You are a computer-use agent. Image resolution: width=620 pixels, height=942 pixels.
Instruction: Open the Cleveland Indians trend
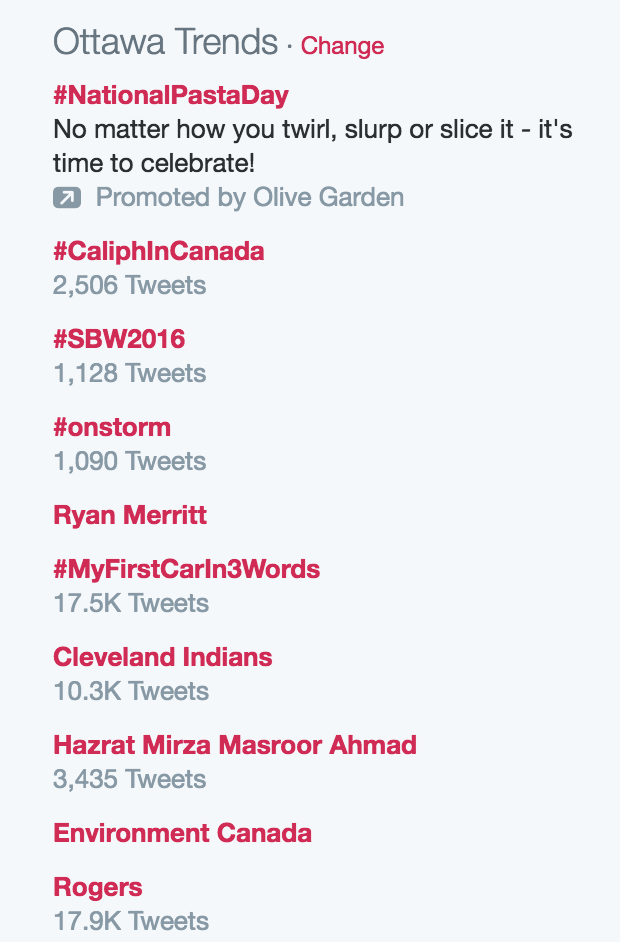(163, 657)
